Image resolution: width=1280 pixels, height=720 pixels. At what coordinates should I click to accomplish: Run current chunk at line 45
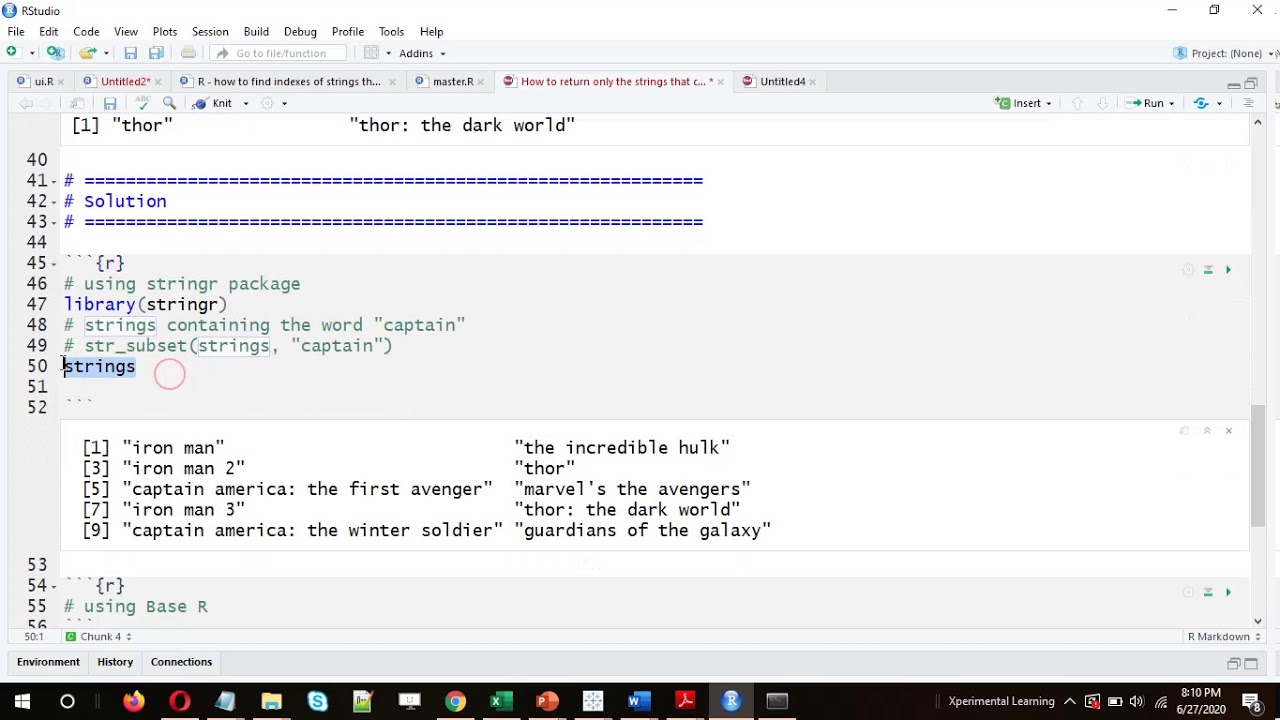point(1228,270)
